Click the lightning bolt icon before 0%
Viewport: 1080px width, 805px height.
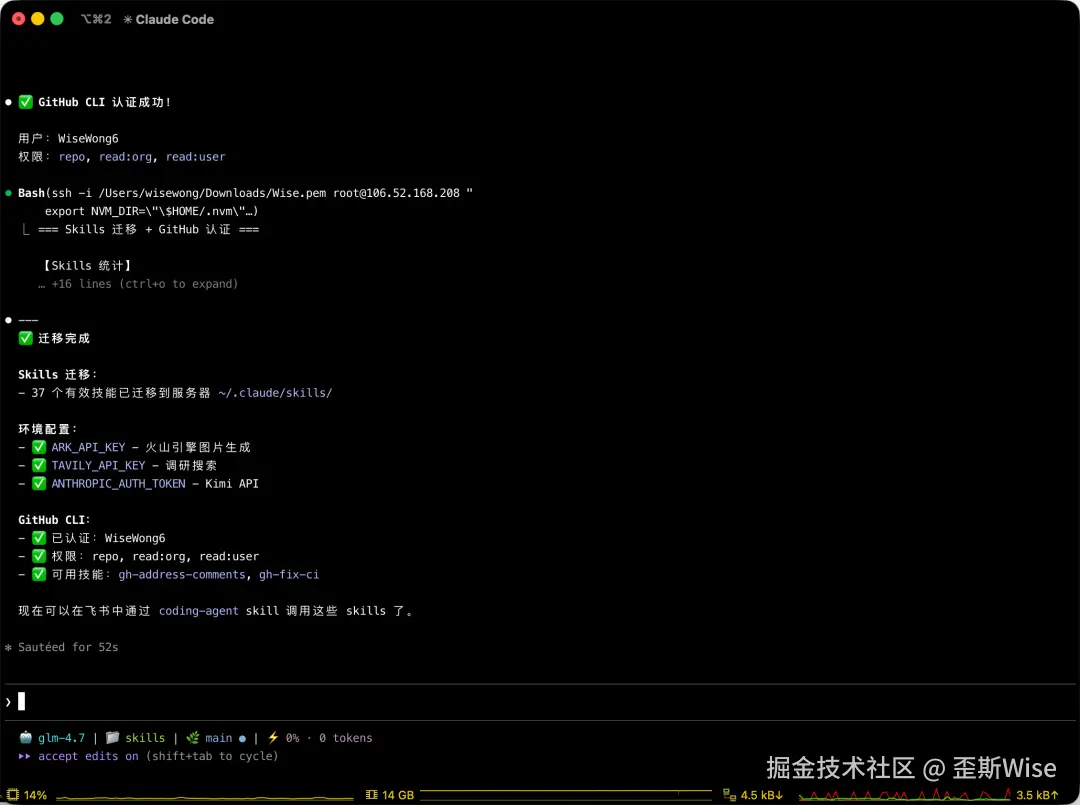coord(273,738)
